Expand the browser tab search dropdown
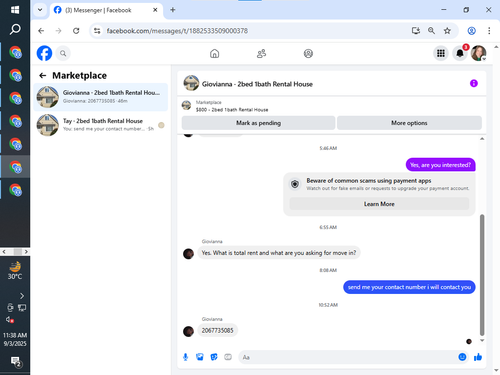Screen dimensions: 500x375 coord(40,10)
